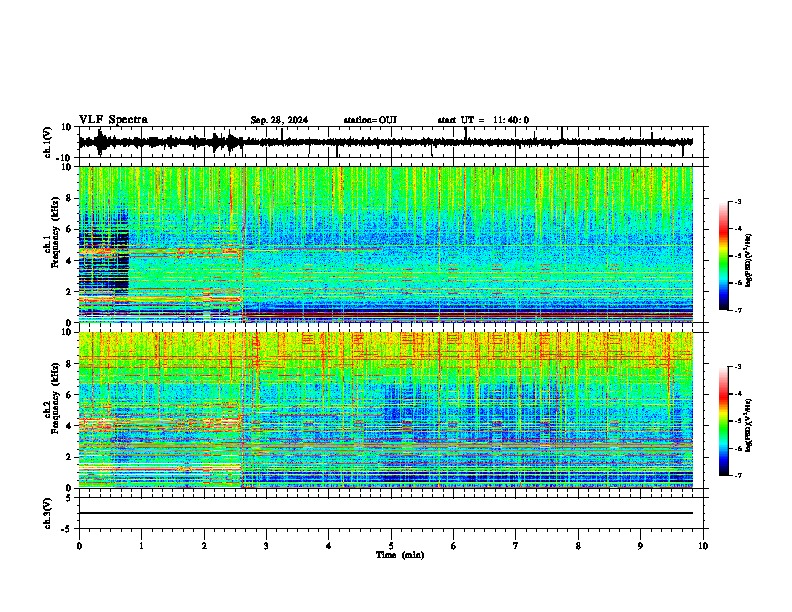Click the ch.1(V) waveform axis label
The width and height of the screenshot is (792, 612).
tap(48, 142)
